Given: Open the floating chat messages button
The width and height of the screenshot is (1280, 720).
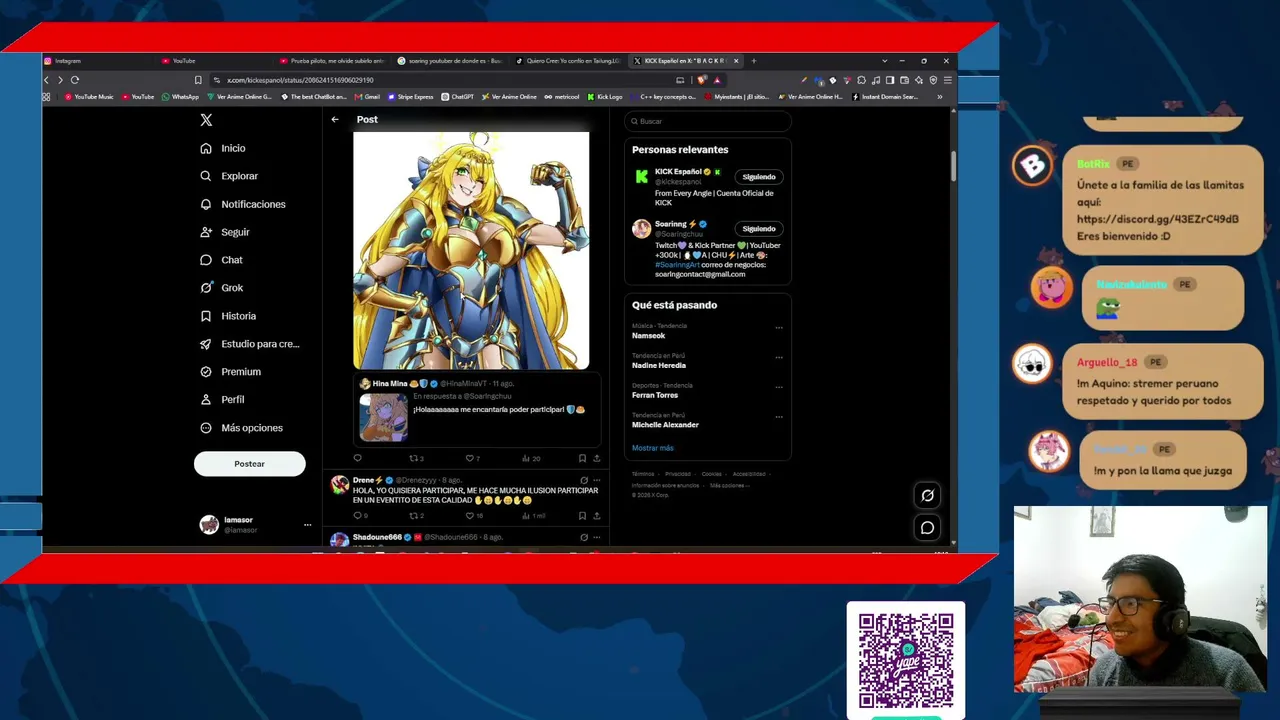Looking at the screenshot, I should pos(927,528).
